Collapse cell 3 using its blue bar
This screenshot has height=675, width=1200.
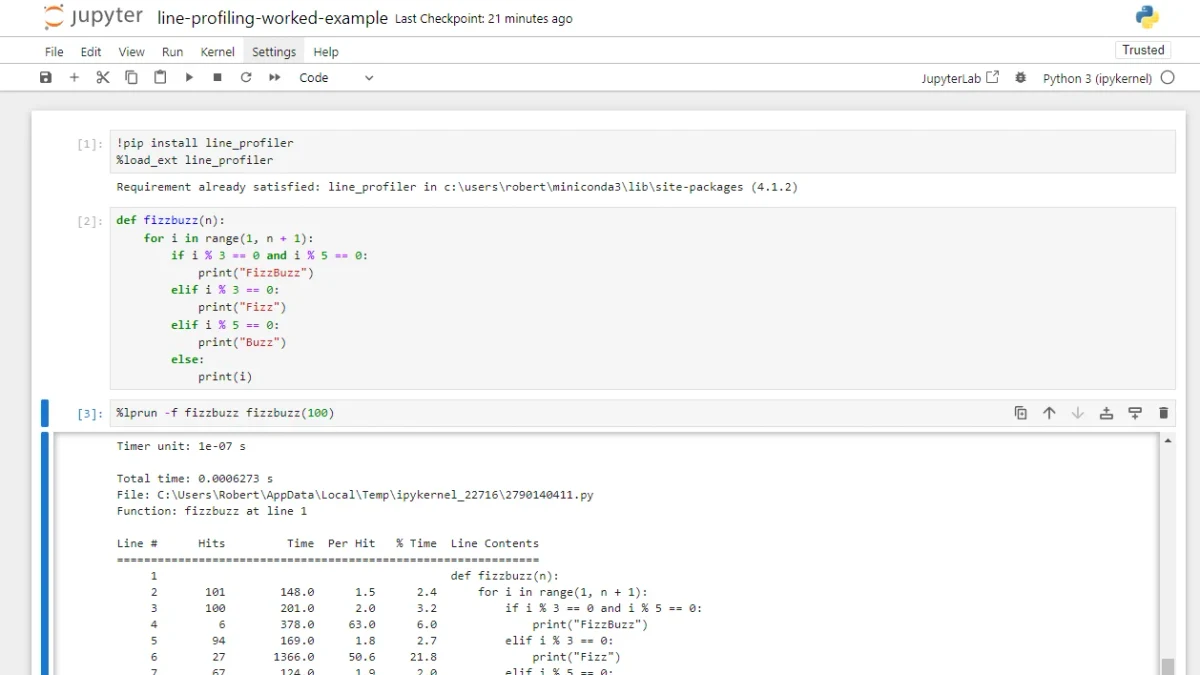(x=45, y=413)
